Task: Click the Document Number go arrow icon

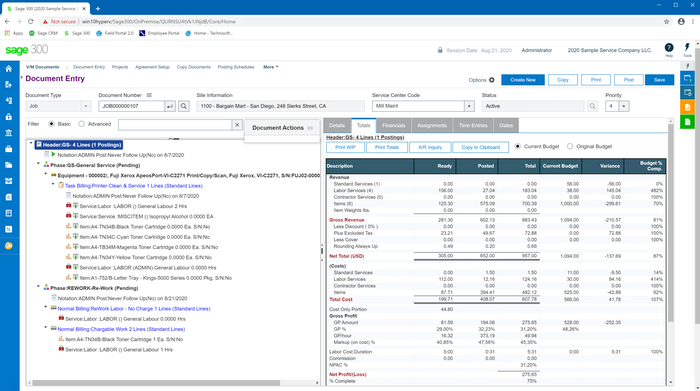Action: click(x=170, y=106)
